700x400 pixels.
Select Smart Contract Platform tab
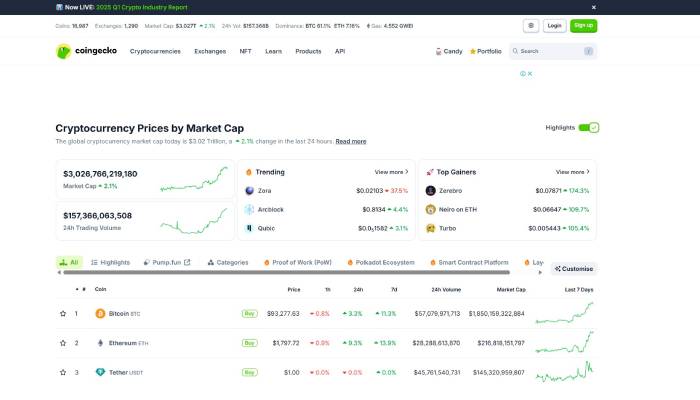pyautogui.click(x=469, y=262)
